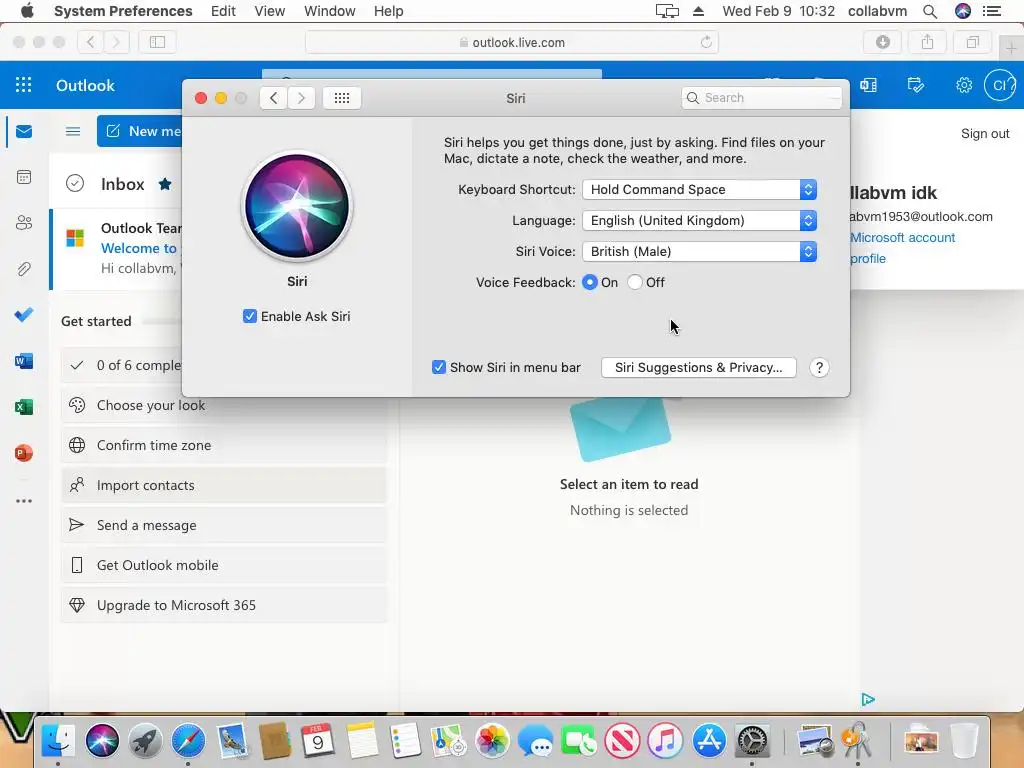The width and height of the screenshot is (1024, 768).
Task: Open Microsoft account link
Action: pos(903,238)
